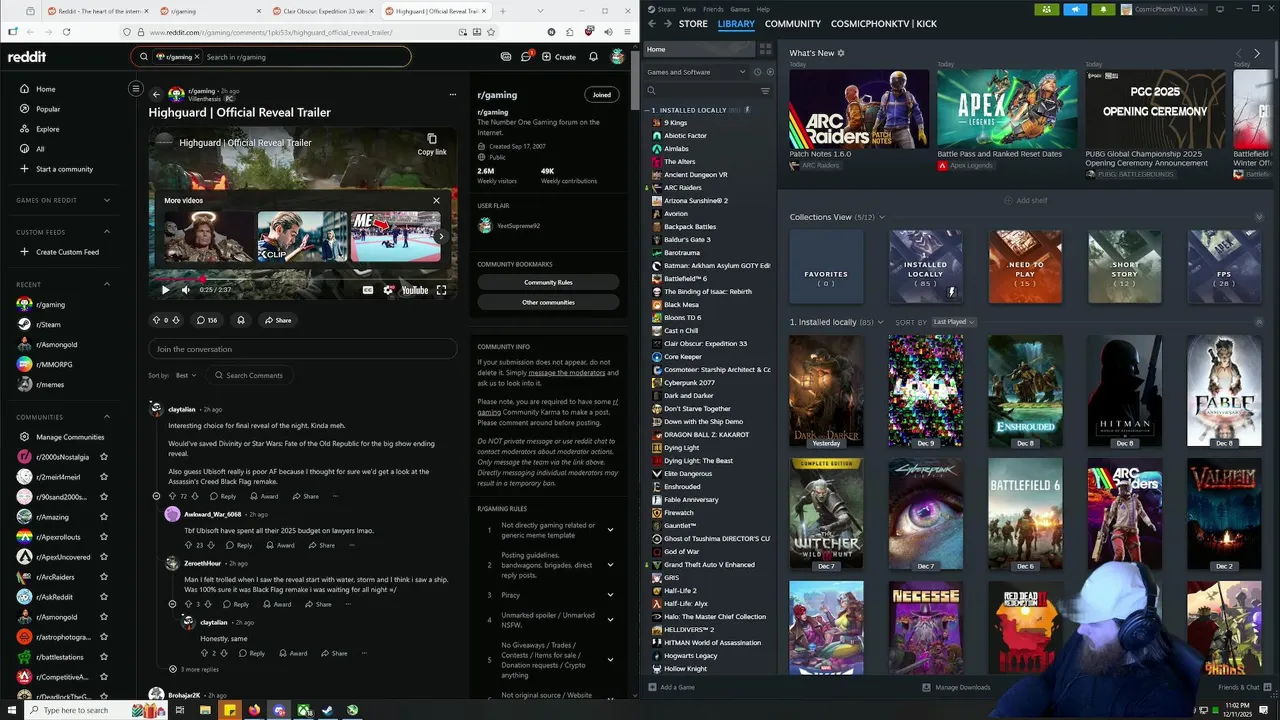Favorite r/ApexUncovered with its star
Screen dimensions: 1280x720
point(104,557)
